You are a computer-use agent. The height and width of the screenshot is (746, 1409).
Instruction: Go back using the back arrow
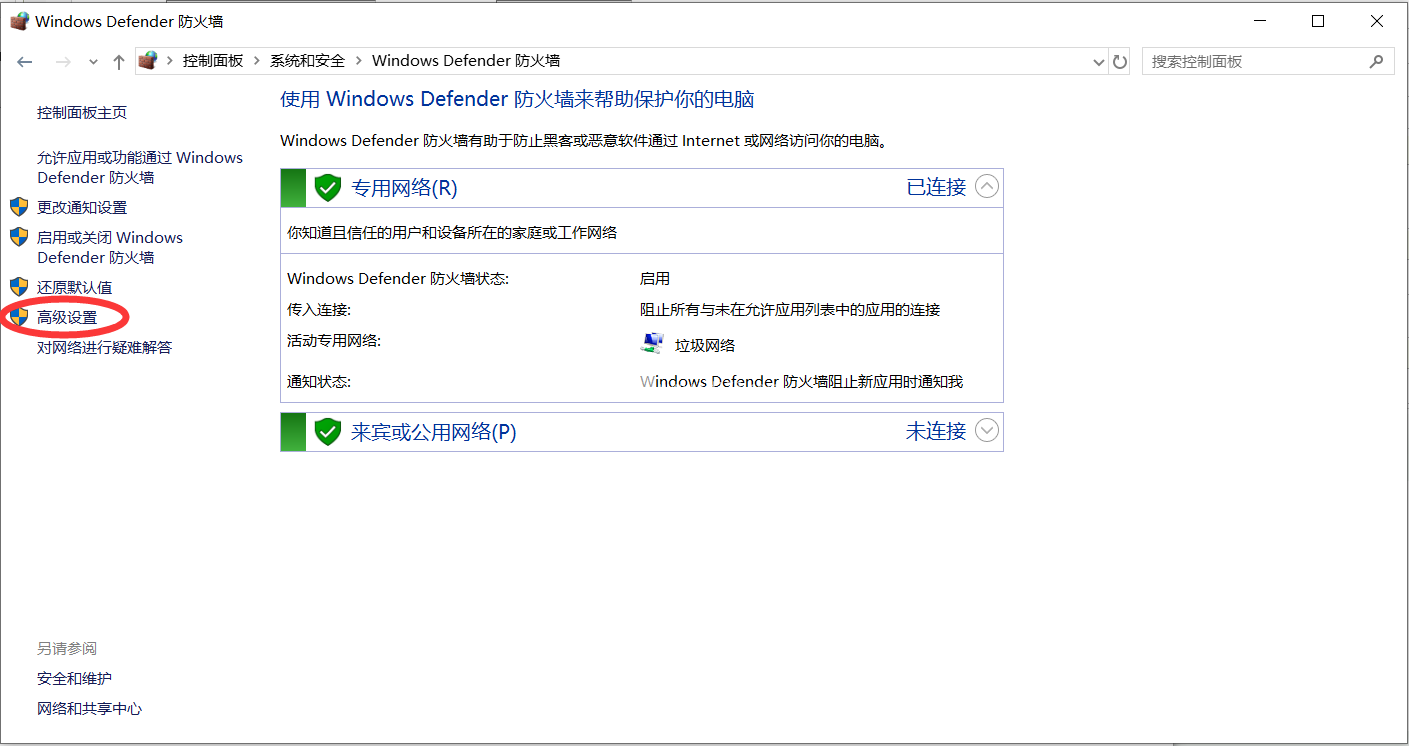point(25,62)
